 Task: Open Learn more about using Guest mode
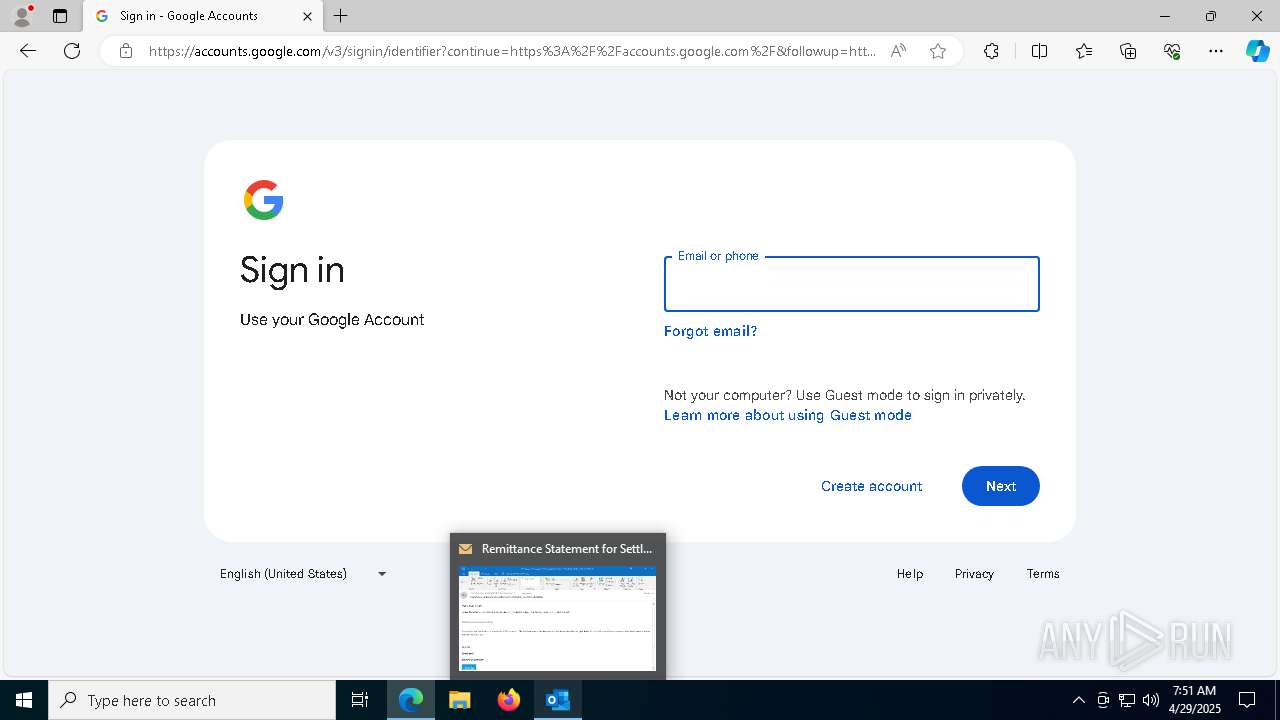[x=788, y=415]
